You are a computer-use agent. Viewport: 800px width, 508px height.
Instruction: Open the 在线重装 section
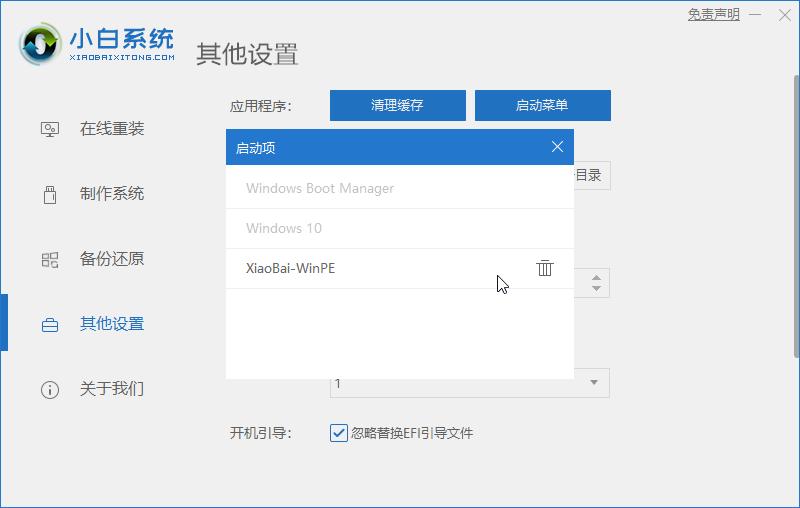(x=112, y=129)
